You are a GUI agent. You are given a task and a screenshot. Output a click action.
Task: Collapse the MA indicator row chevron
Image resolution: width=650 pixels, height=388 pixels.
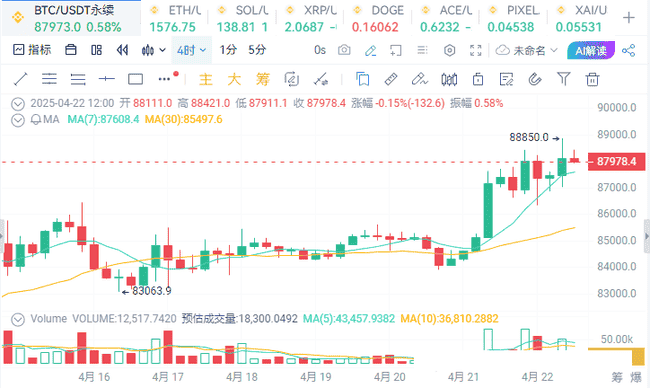click(18, 120)
